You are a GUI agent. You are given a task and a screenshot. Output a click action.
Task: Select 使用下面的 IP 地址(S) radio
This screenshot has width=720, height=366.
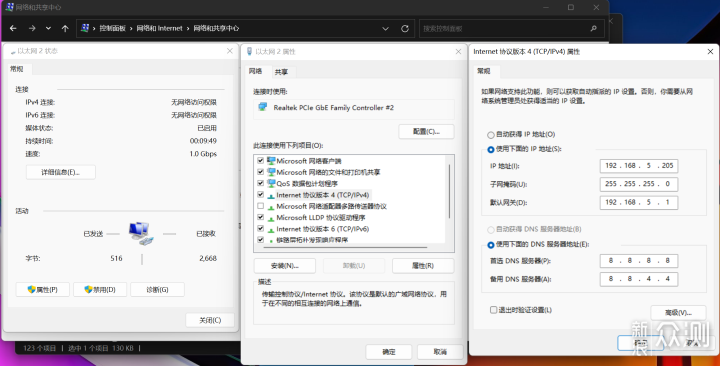coord(490,149)
